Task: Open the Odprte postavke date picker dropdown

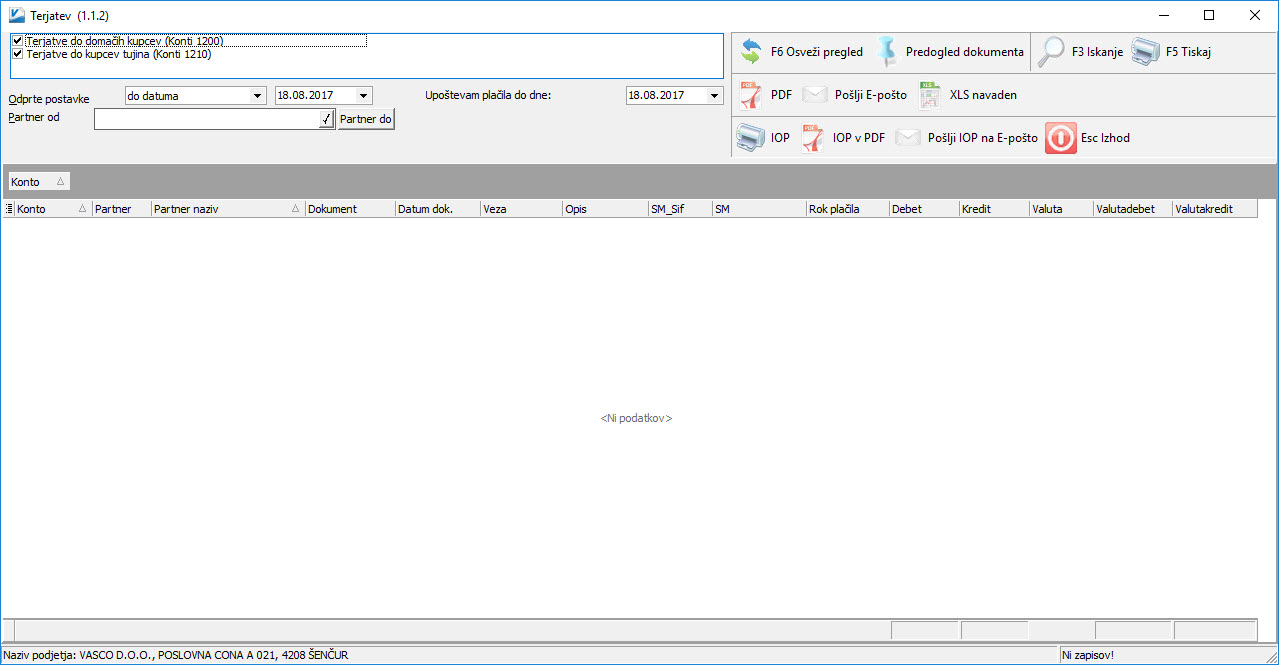Action: click(364, 96)
